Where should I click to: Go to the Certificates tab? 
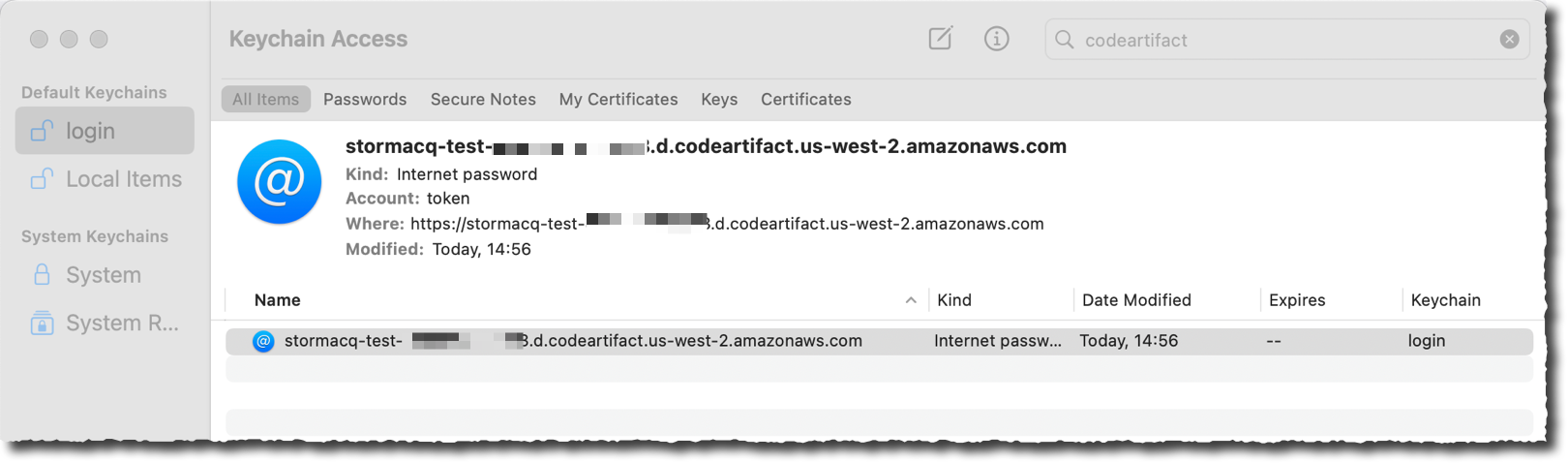[x=805, y=99]
